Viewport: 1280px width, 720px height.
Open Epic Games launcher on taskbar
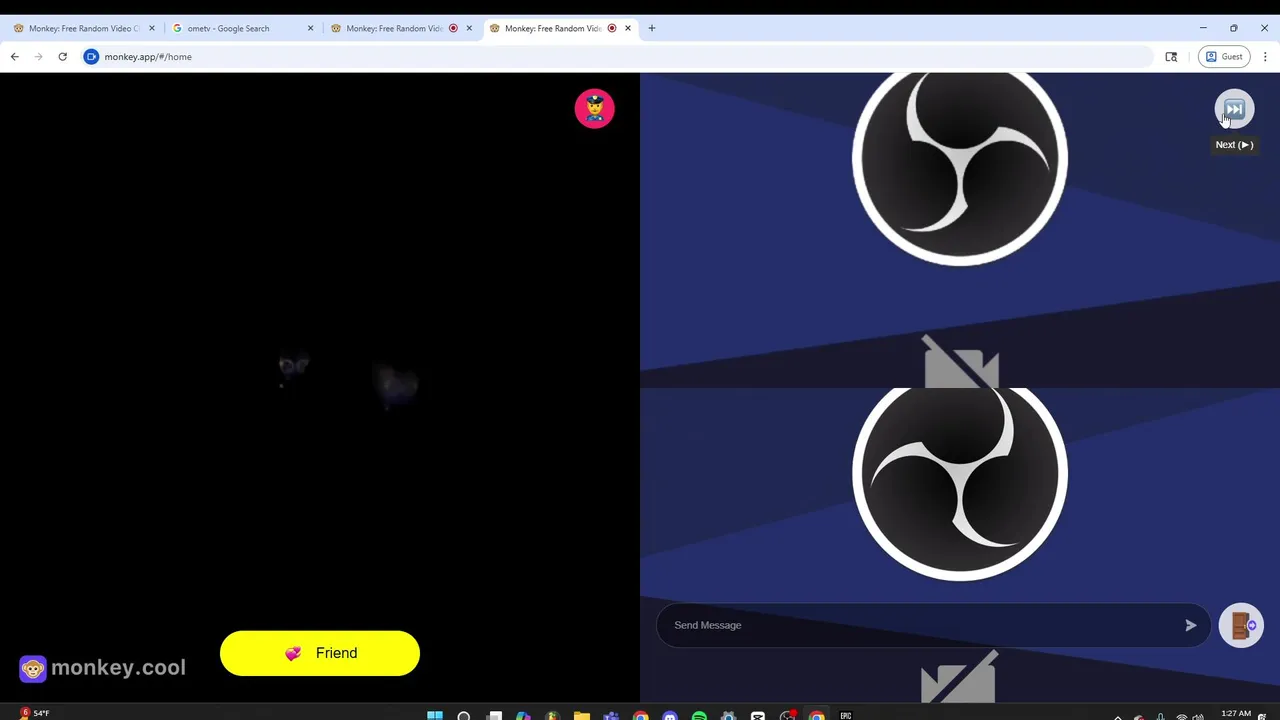click(x=846, y=715)
